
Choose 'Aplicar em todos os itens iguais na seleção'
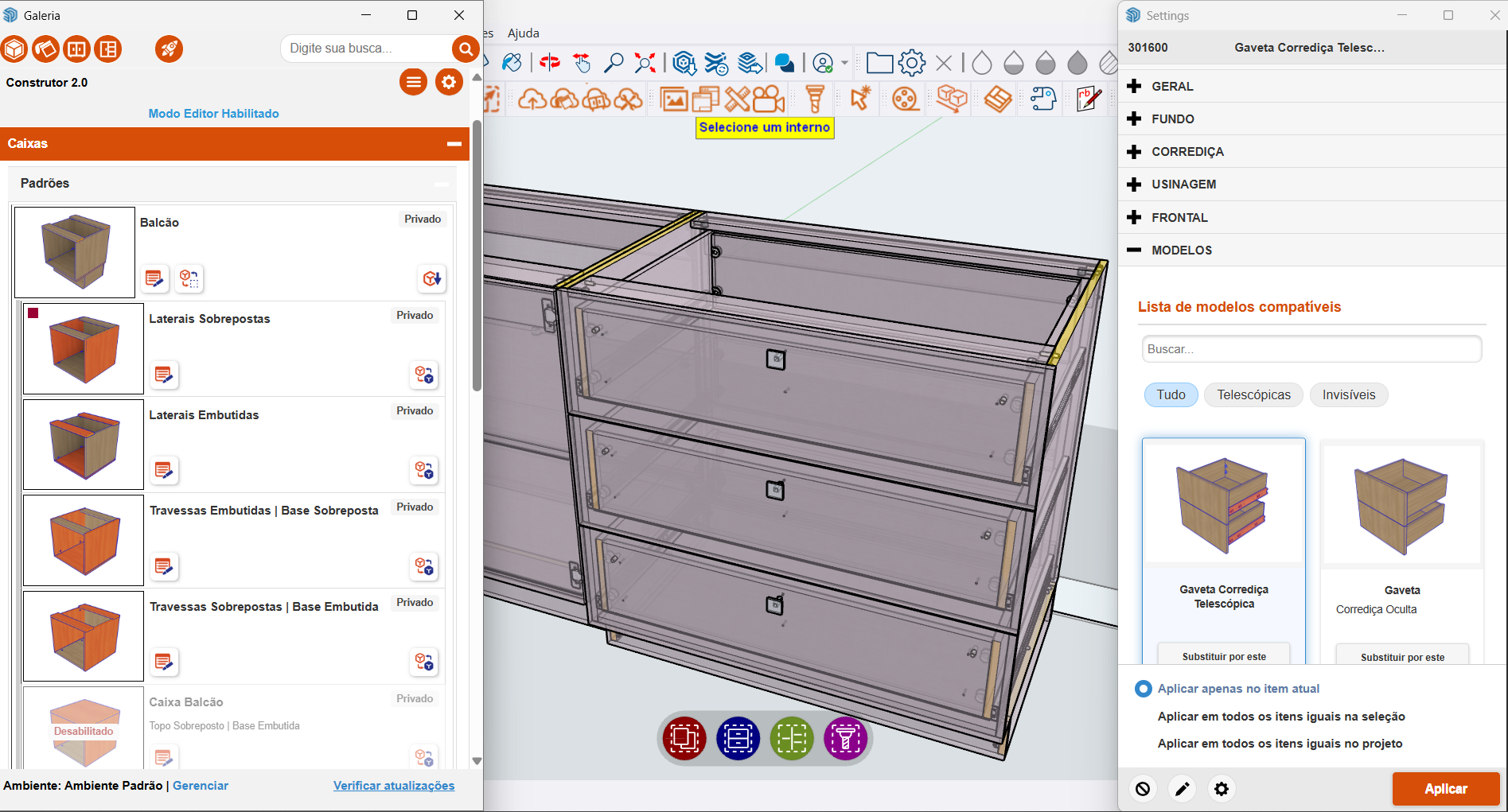click(x=1280, y=717)
